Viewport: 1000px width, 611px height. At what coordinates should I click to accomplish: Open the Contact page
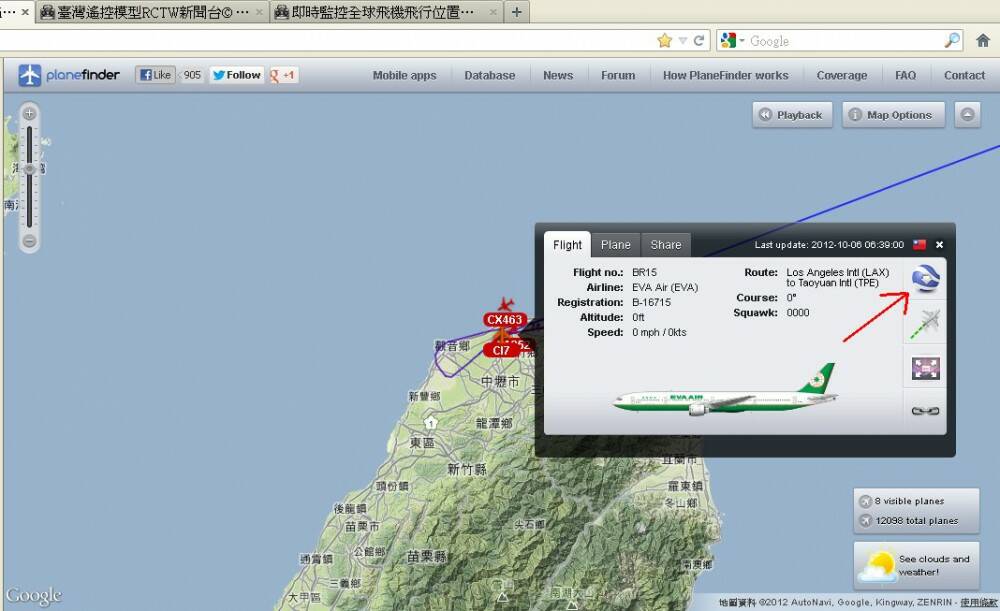964,75
